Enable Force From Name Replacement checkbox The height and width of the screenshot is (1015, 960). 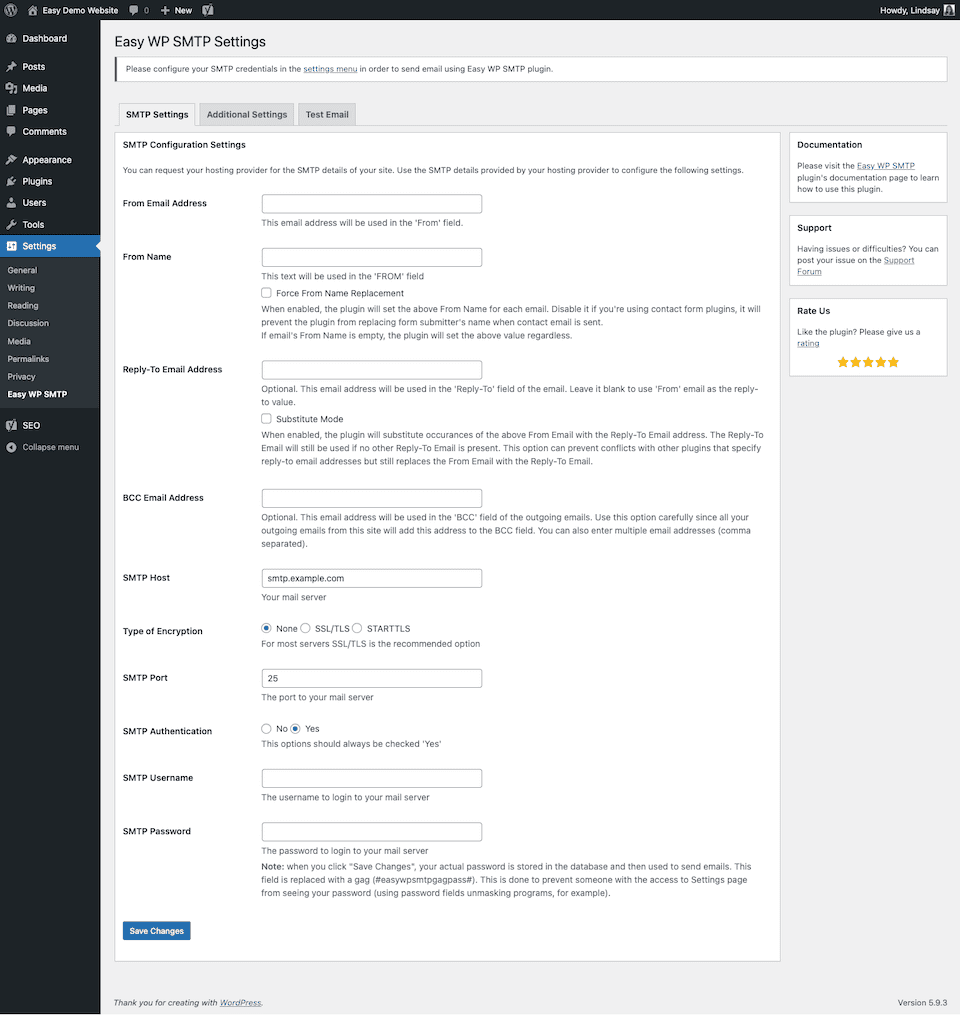click(267, 293)
